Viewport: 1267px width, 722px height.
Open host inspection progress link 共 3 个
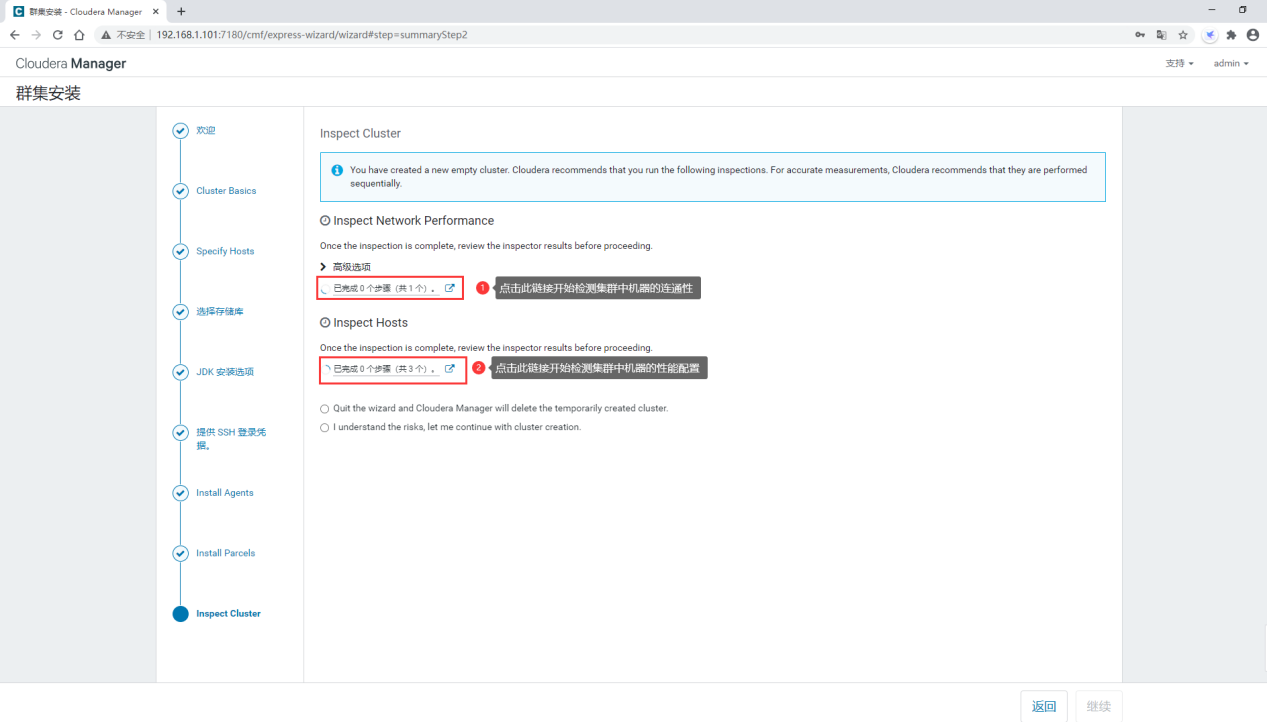click(386, 368)
